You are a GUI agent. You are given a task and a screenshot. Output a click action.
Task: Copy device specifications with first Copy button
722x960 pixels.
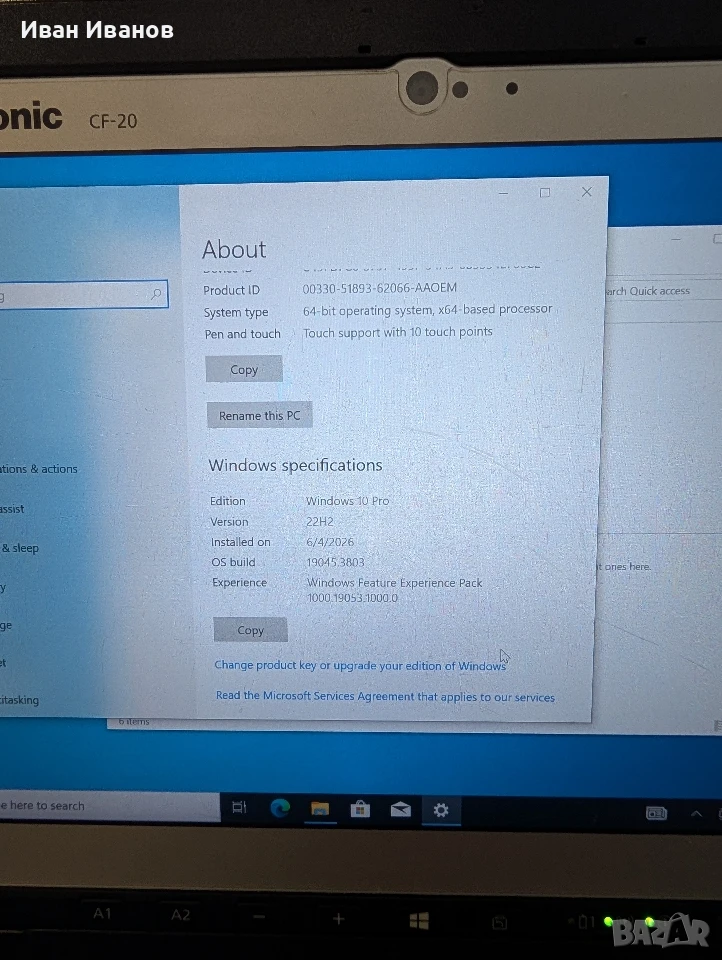(244, 369)
